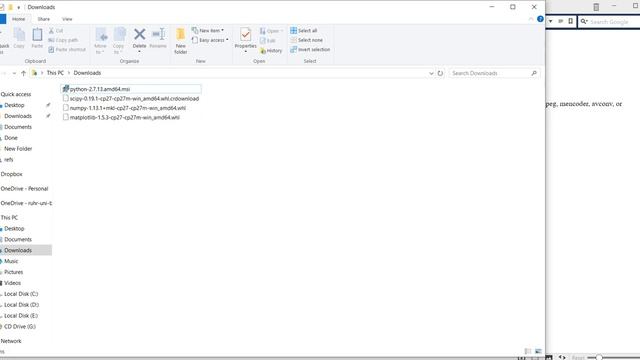Open the Quick Access Toolbar customize dropdown
The width and height of the screenshot is (640, 360).
(x=18, y=7)
